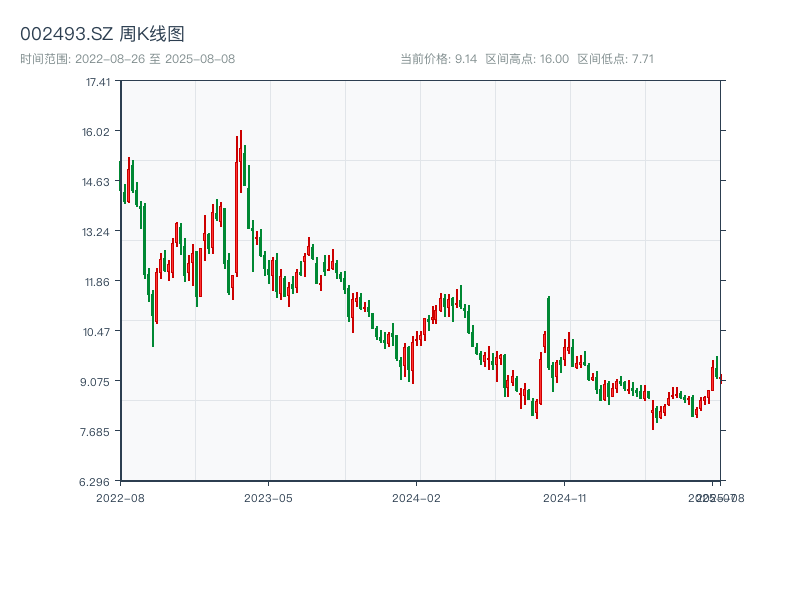
Task: Select the 10.47 price axis label
Action: pos(98,332)
